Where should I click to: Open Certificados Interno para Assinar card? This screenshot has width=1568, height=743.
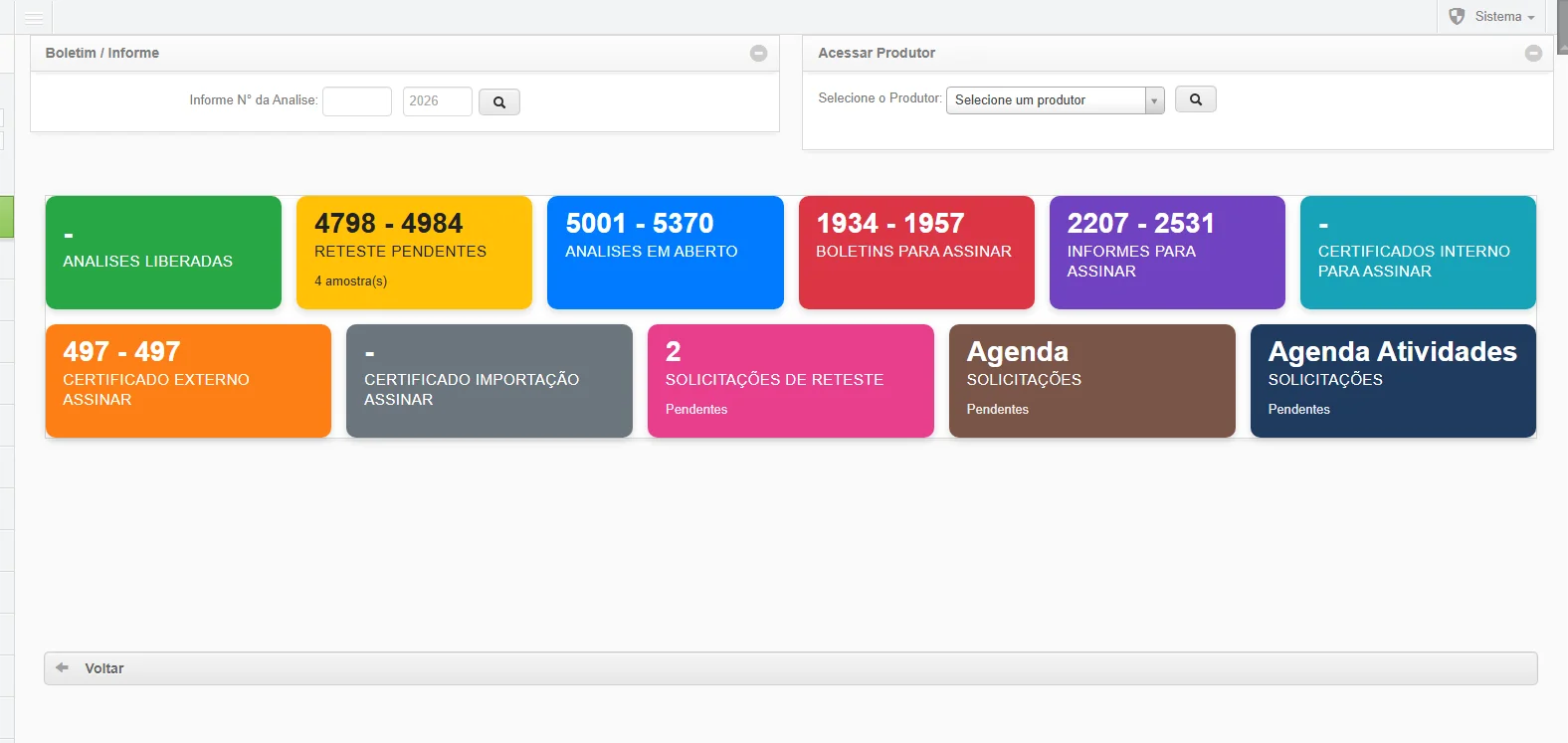(x=1418, y=253)
